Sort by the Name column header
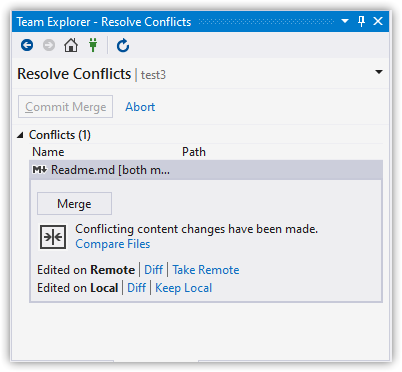 pos(48,152)
